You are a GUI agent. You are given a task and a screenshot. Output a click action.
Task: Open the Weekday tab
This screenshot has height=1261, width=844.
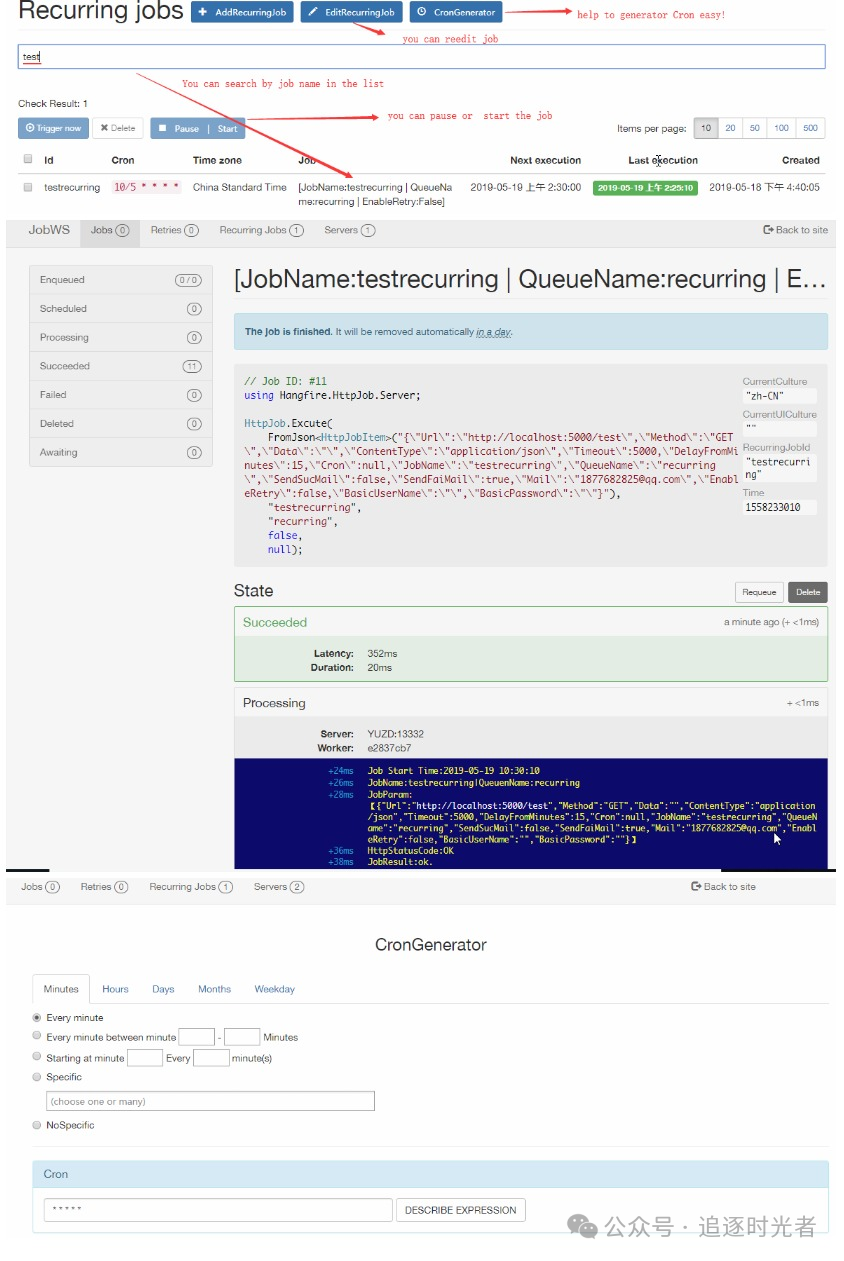[274, 989]
